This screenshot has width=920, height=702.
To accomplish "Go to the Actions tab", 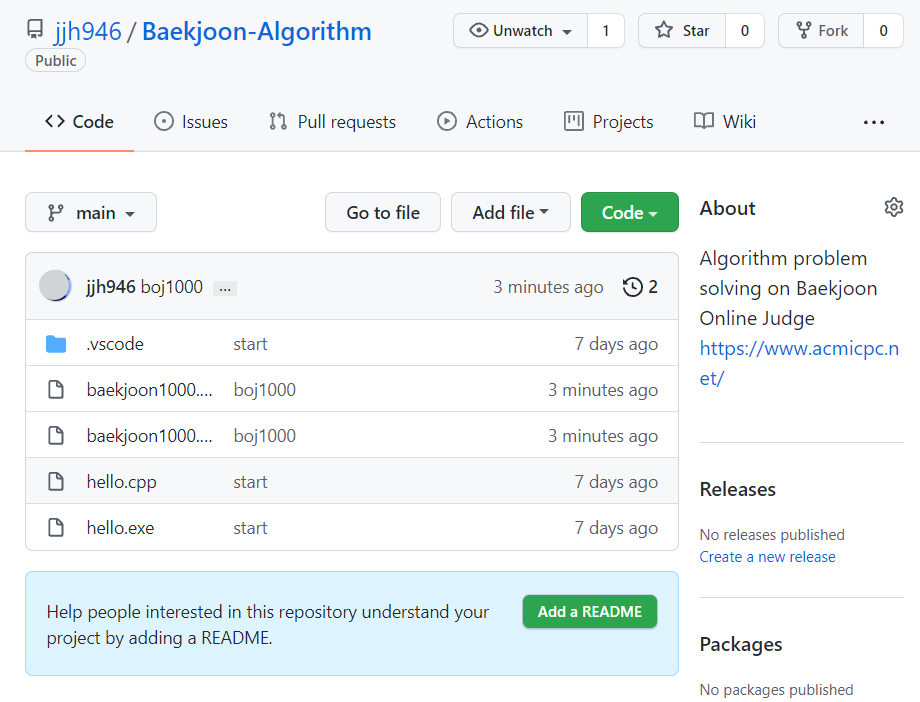I will point(480,122).
